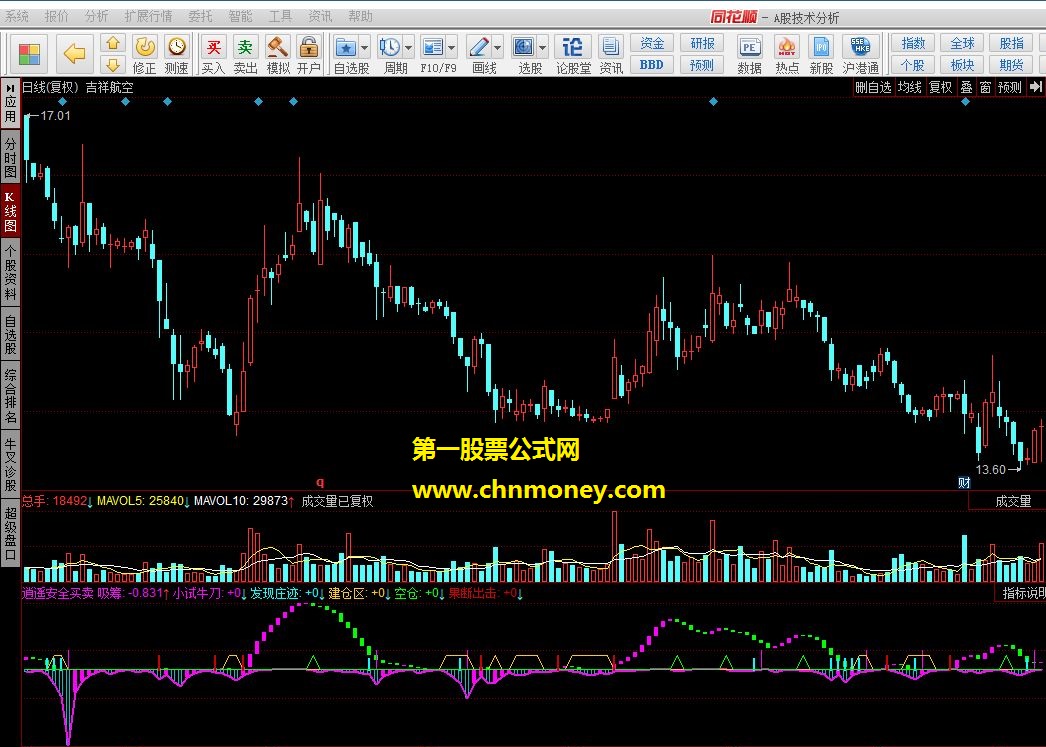Toggle the chart-header 预测 option
The width and height of the screenshot is (1046, 747).
[x=1010, y=87]
